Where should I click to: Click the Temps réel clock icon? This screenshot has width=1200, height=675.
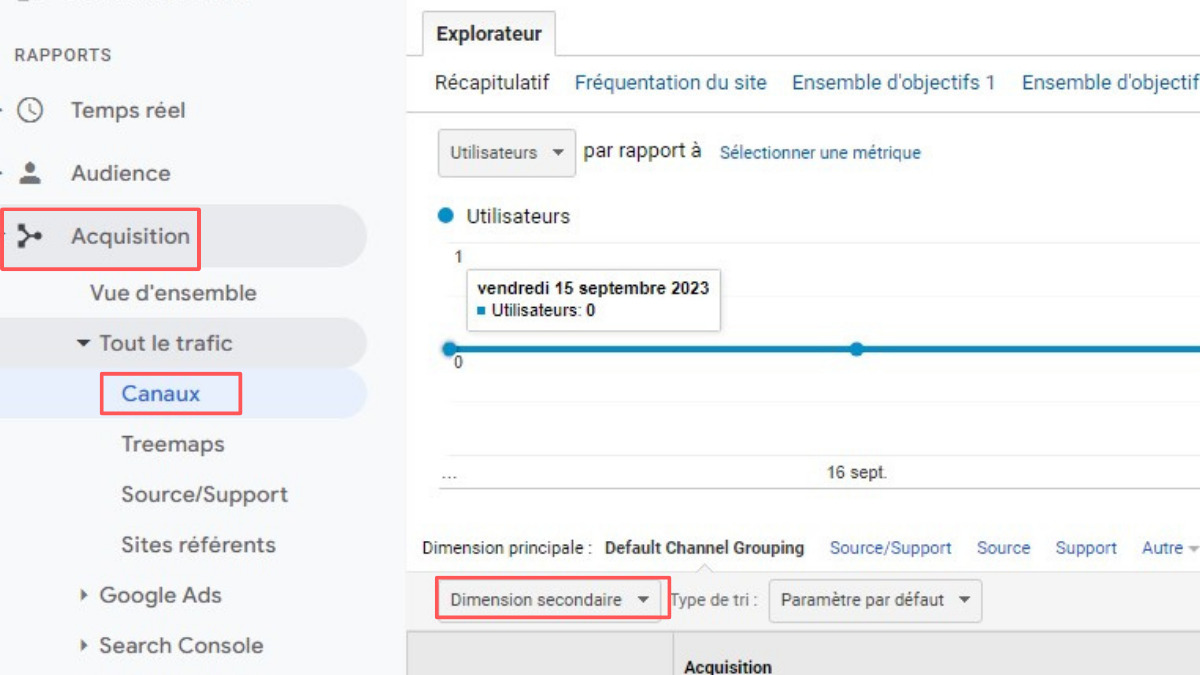coord(31,110)
